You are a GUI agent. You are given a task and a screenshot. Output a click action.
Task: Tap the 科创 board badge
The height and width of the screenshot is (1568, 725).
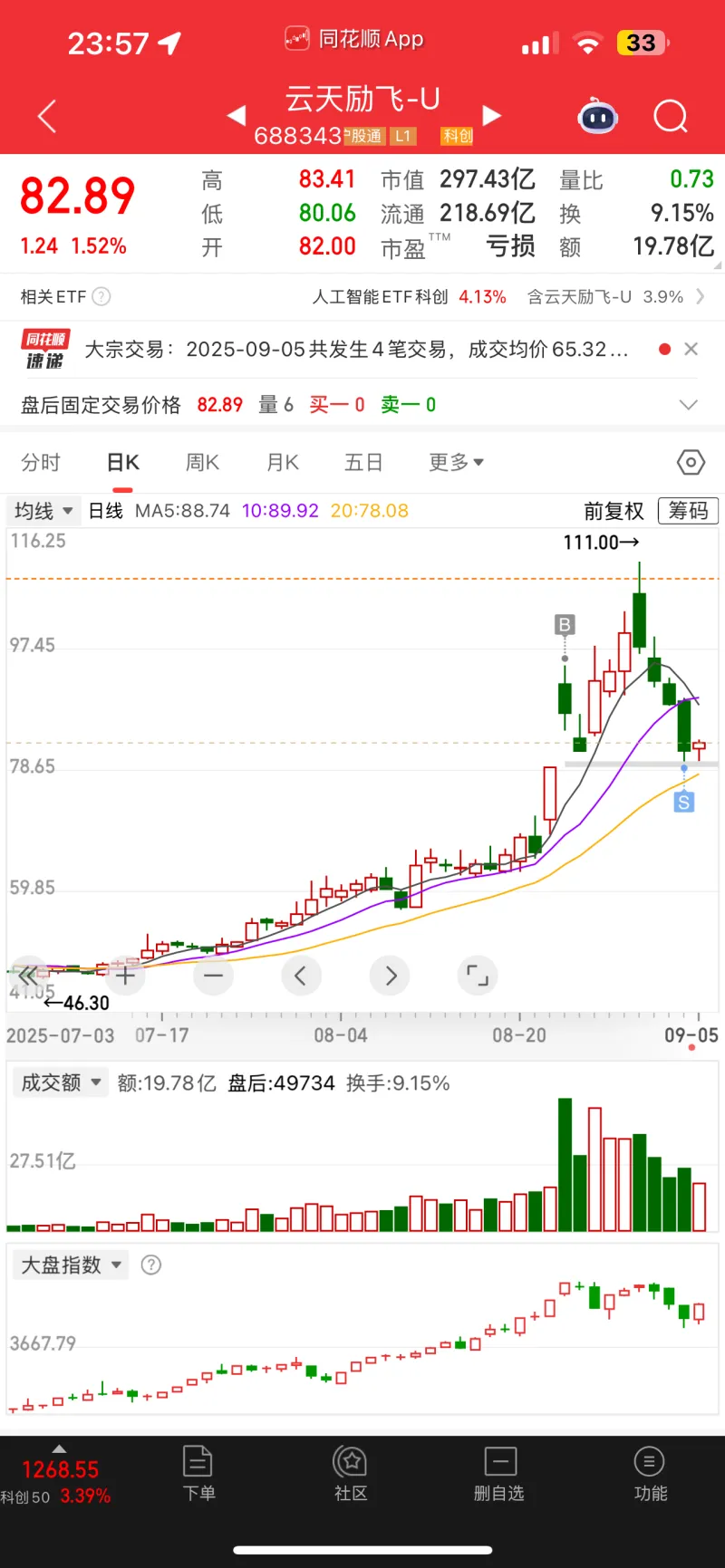[x=458, y=136]
